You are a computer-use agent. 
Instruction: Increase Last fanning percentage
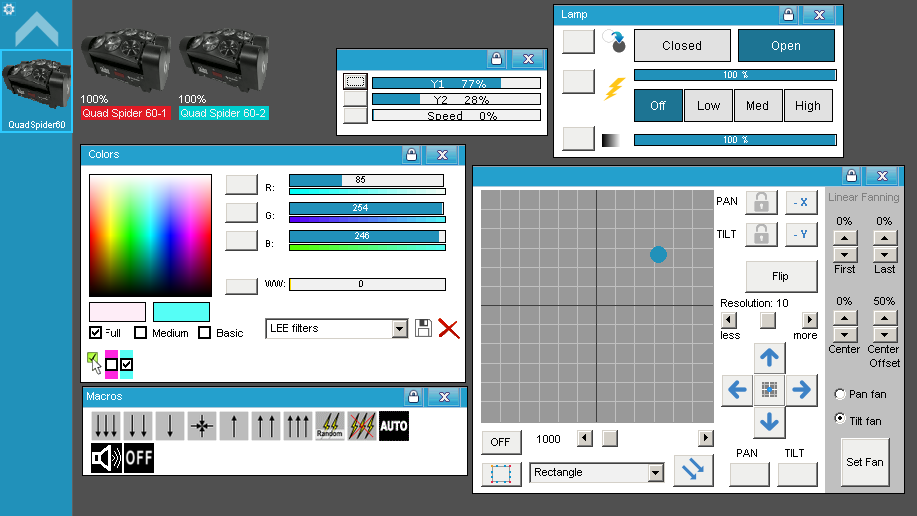pos(884,238)
